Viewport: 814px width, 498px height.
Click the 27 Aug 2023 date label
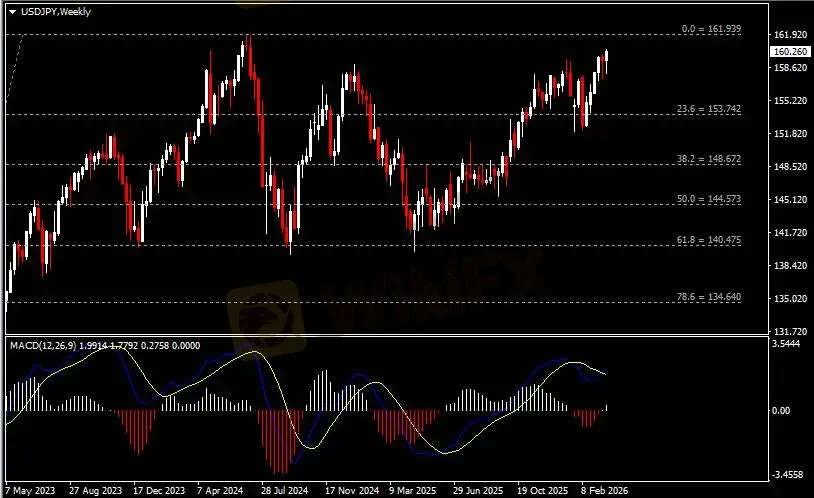point(95,490)
